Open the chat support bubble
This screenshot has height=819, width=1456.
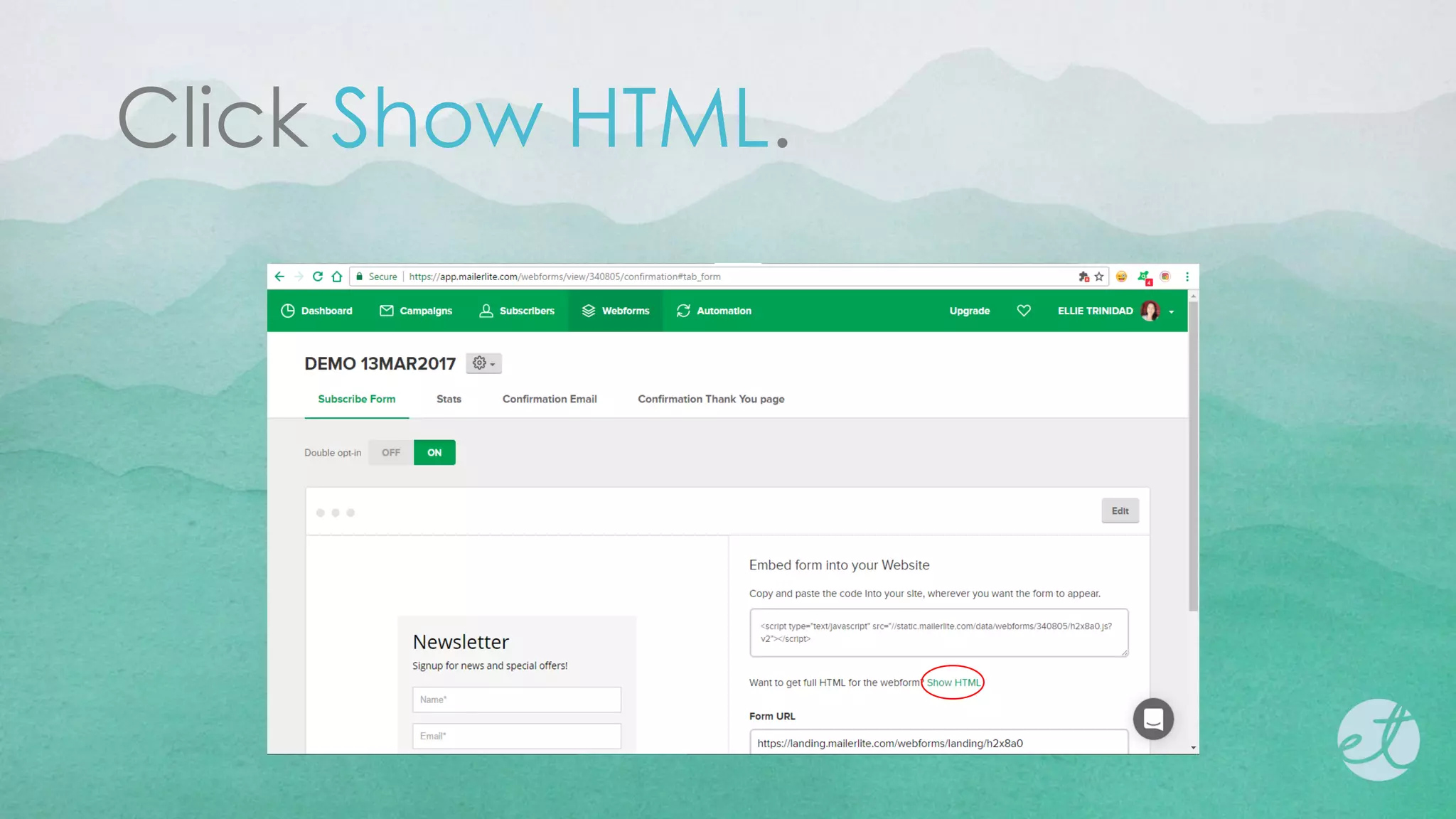[1152, 719]
